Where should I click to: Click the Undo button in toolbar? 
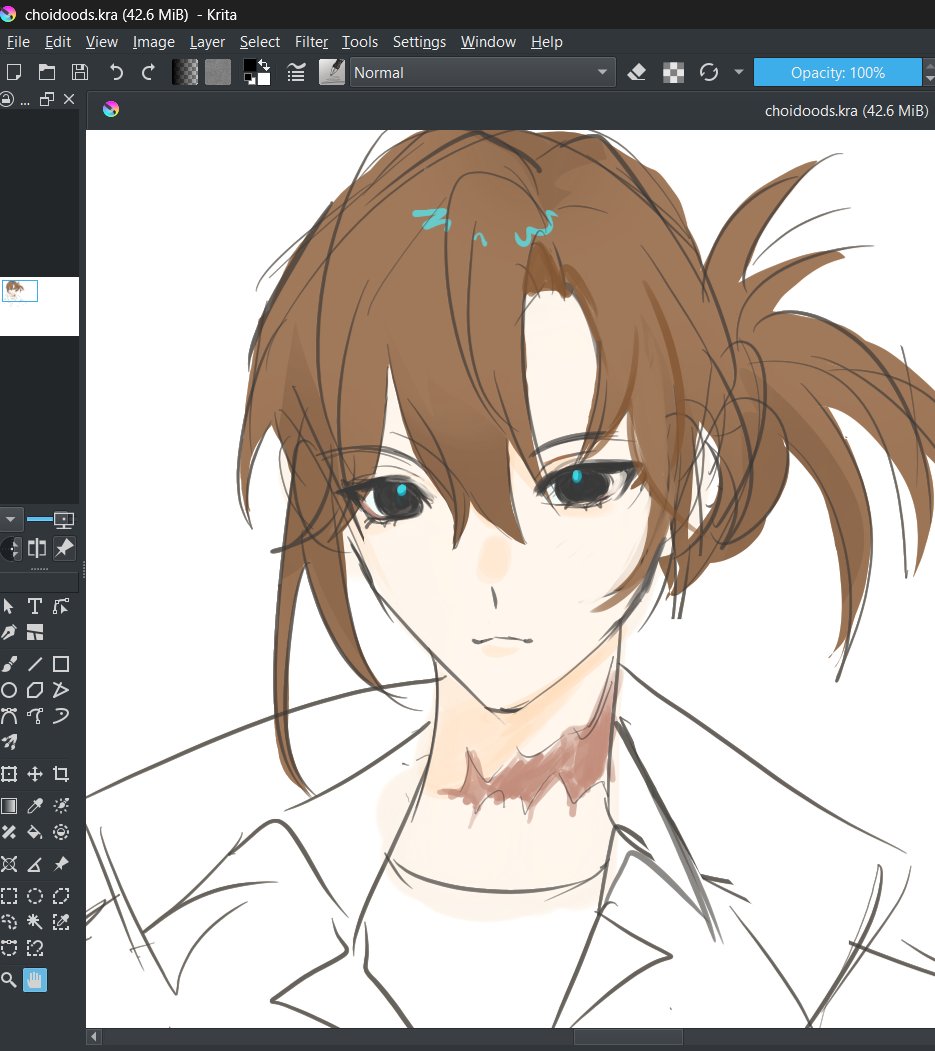(x=117, y=72)
